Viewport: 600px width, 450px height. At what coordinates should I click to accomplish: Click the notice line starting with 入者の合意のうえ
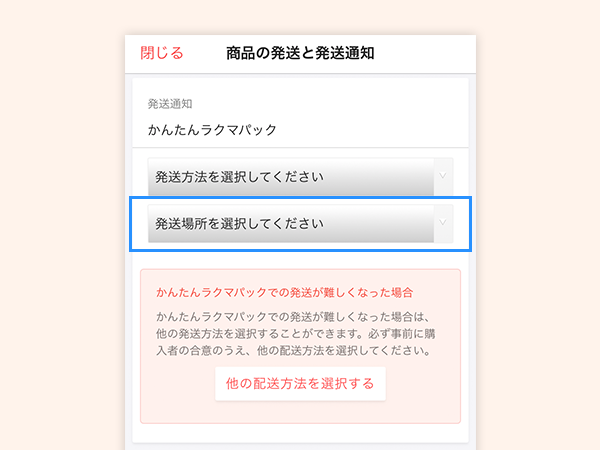tap(293, 351)
